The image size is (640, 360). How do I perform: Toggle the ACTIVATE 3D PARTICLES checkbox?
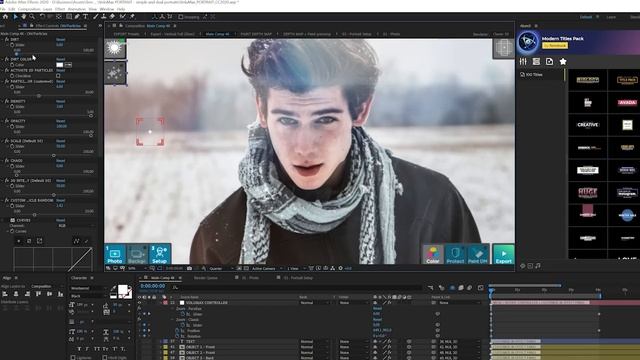click(x=58, y=76)
